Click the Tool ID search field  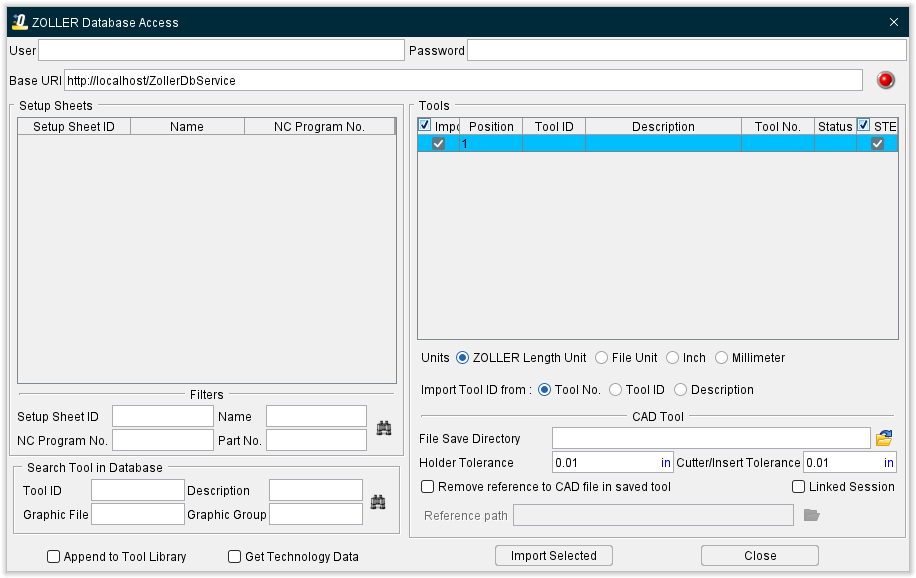138,490
